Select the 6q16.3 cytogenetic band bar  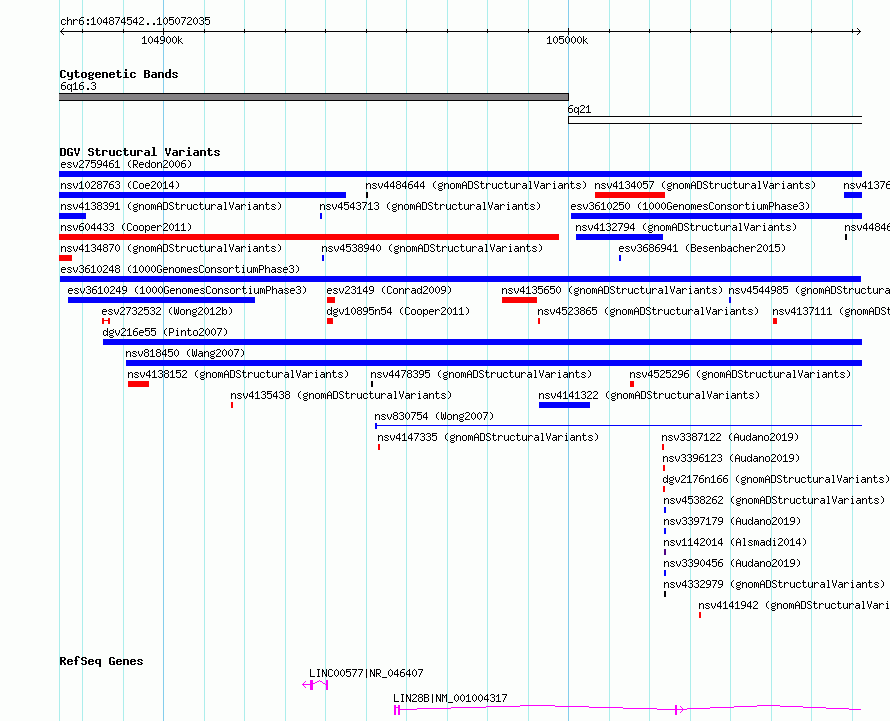[314, 97]
